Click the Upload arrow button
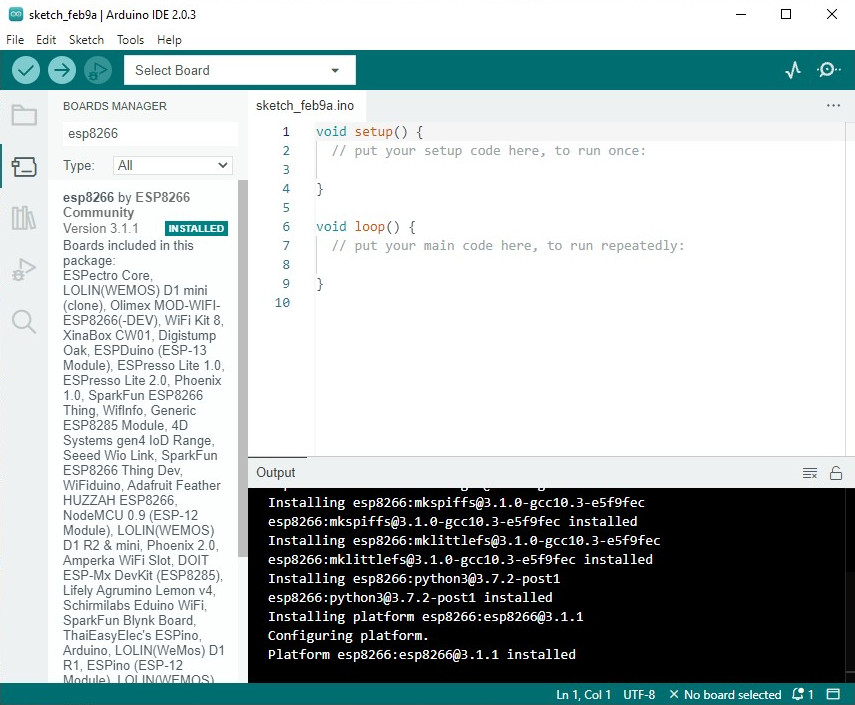Viewport: 855px width, 705px height. (x=62, y=70)
